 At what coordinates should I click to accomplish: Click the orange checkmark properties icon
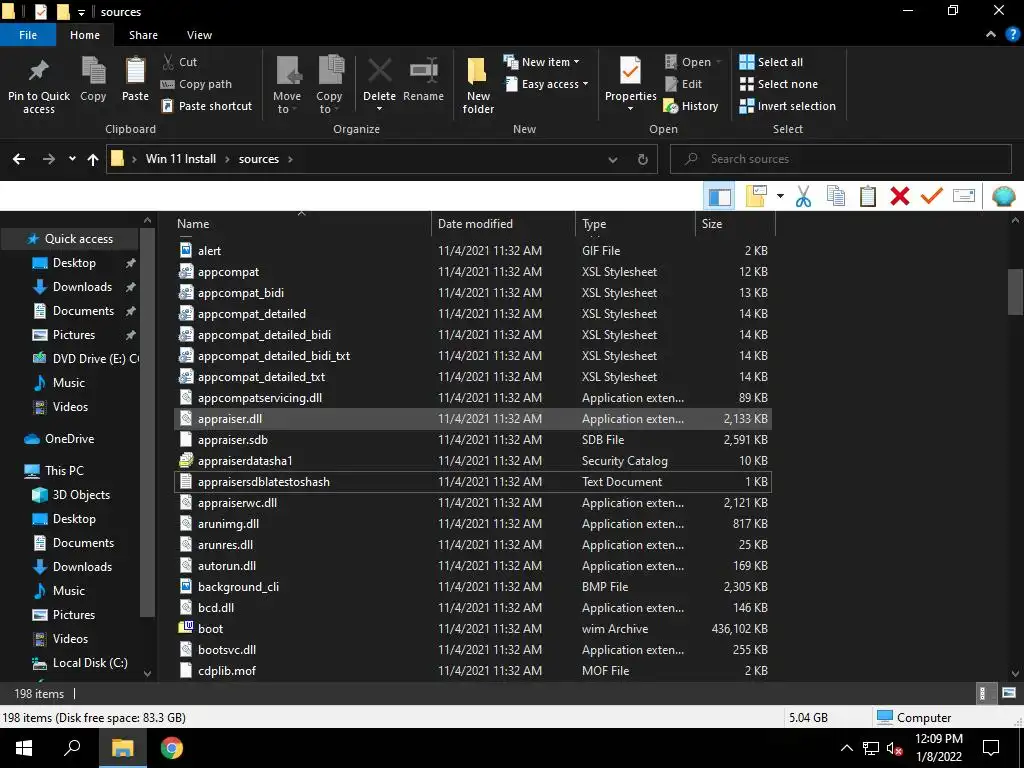[x=932, y=195]
